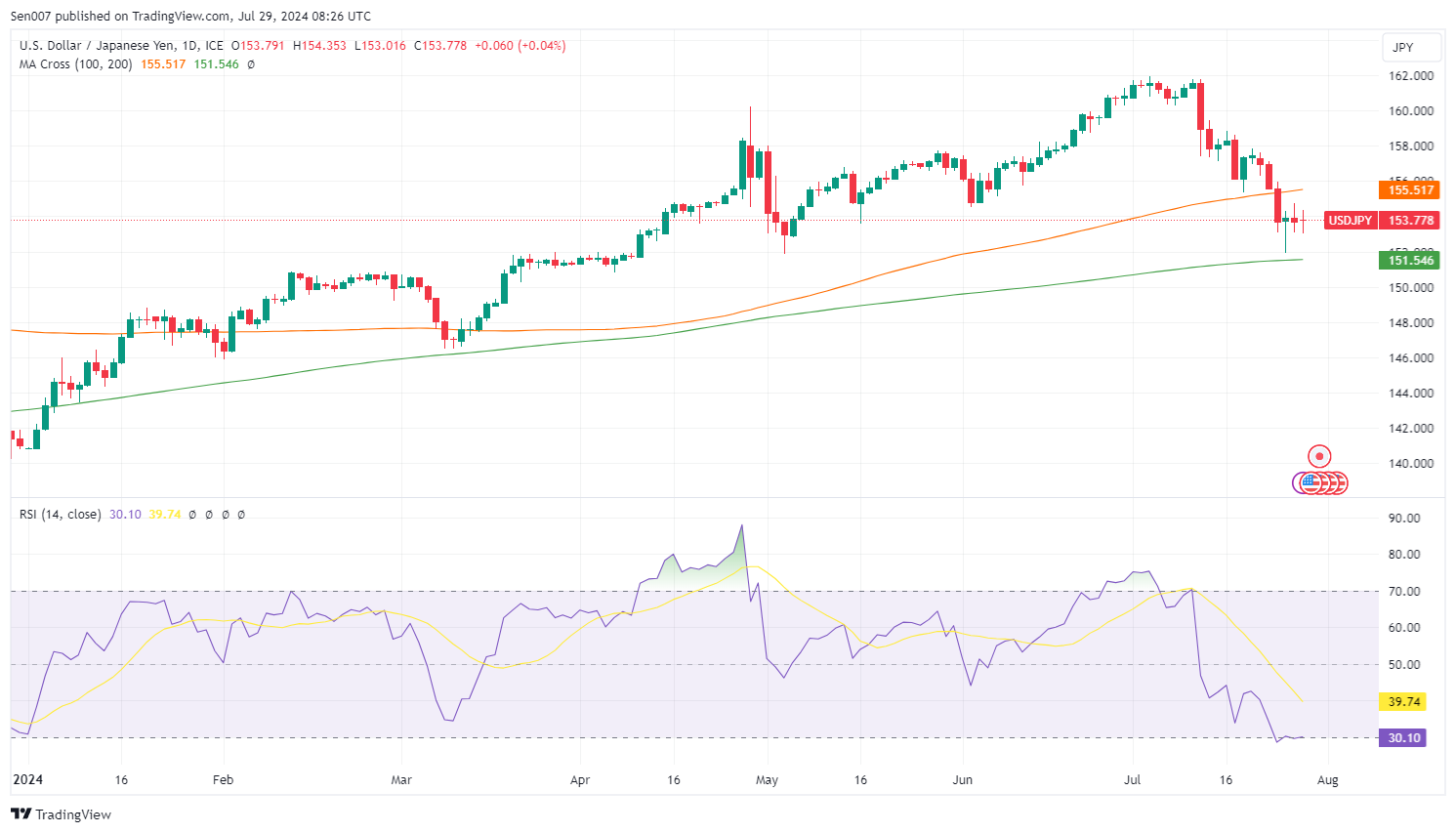This screenshot has height=833, width=1456.
Task: Select the rightmost US flag event icon
Action: pos(1340,482)
